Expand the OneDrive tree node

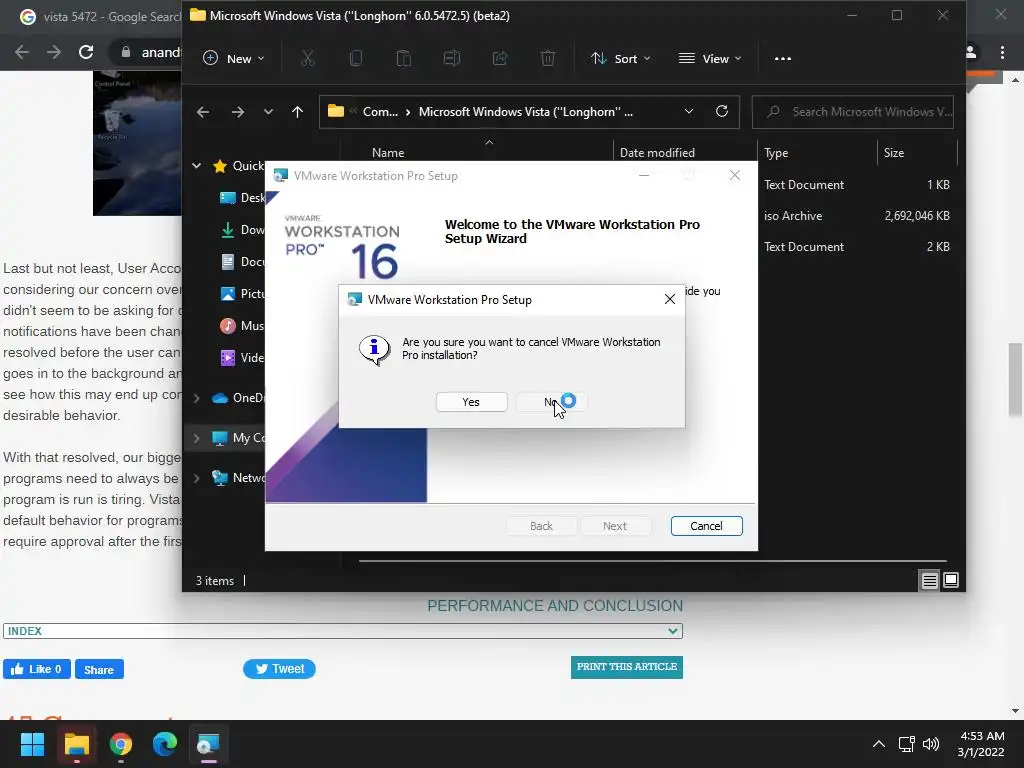[x=197, y=398]
